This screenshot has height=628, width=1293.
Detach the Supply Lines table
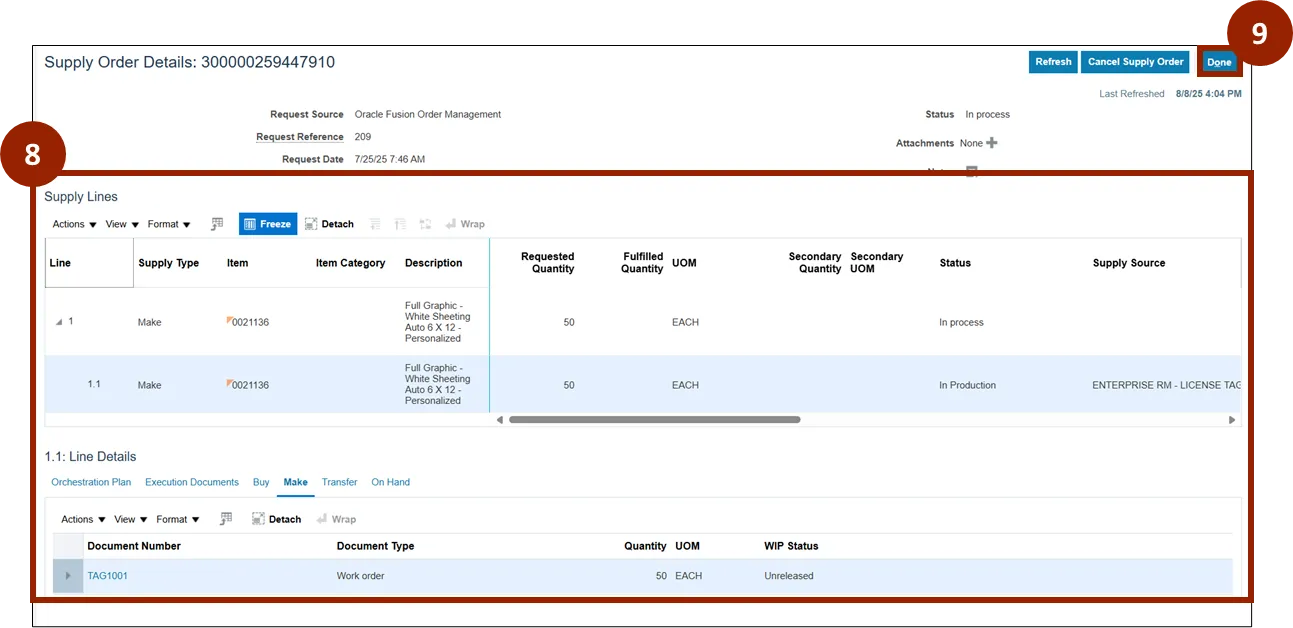329,224
